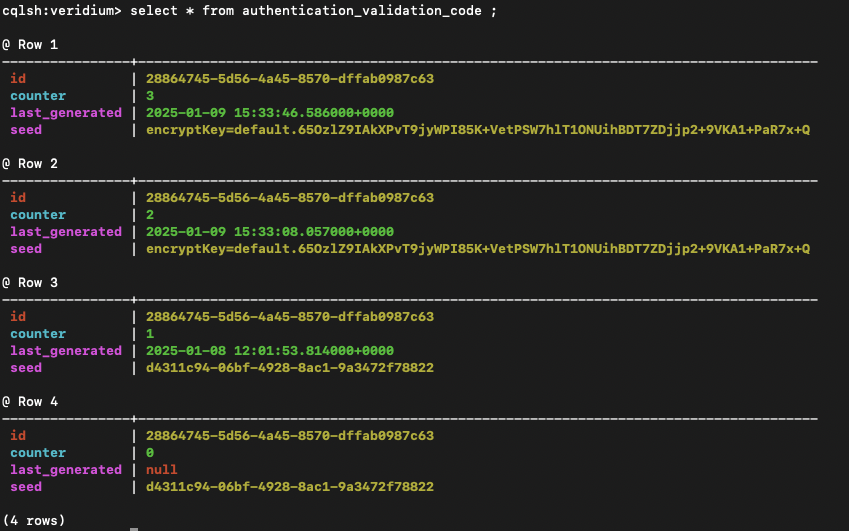849x531 pixels.
Task: Click the (4 rows) result summary
Action: 32,520
